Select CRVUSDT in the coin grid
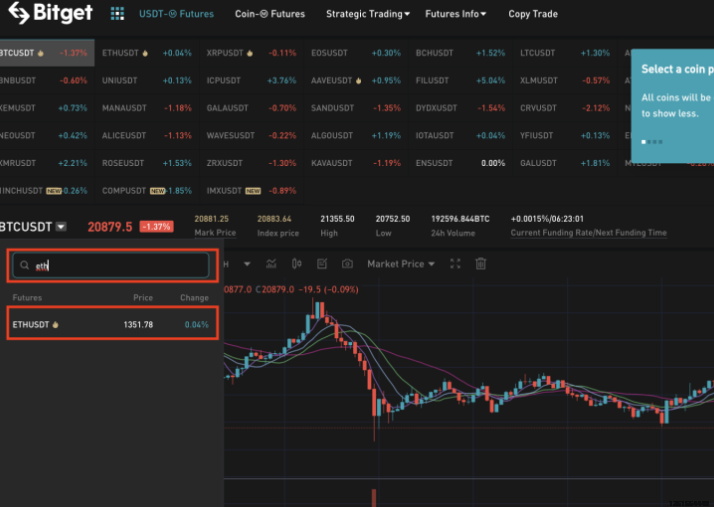Image resolution: width=714 pixels, height=507 pixels. click(x=565, y=108)
